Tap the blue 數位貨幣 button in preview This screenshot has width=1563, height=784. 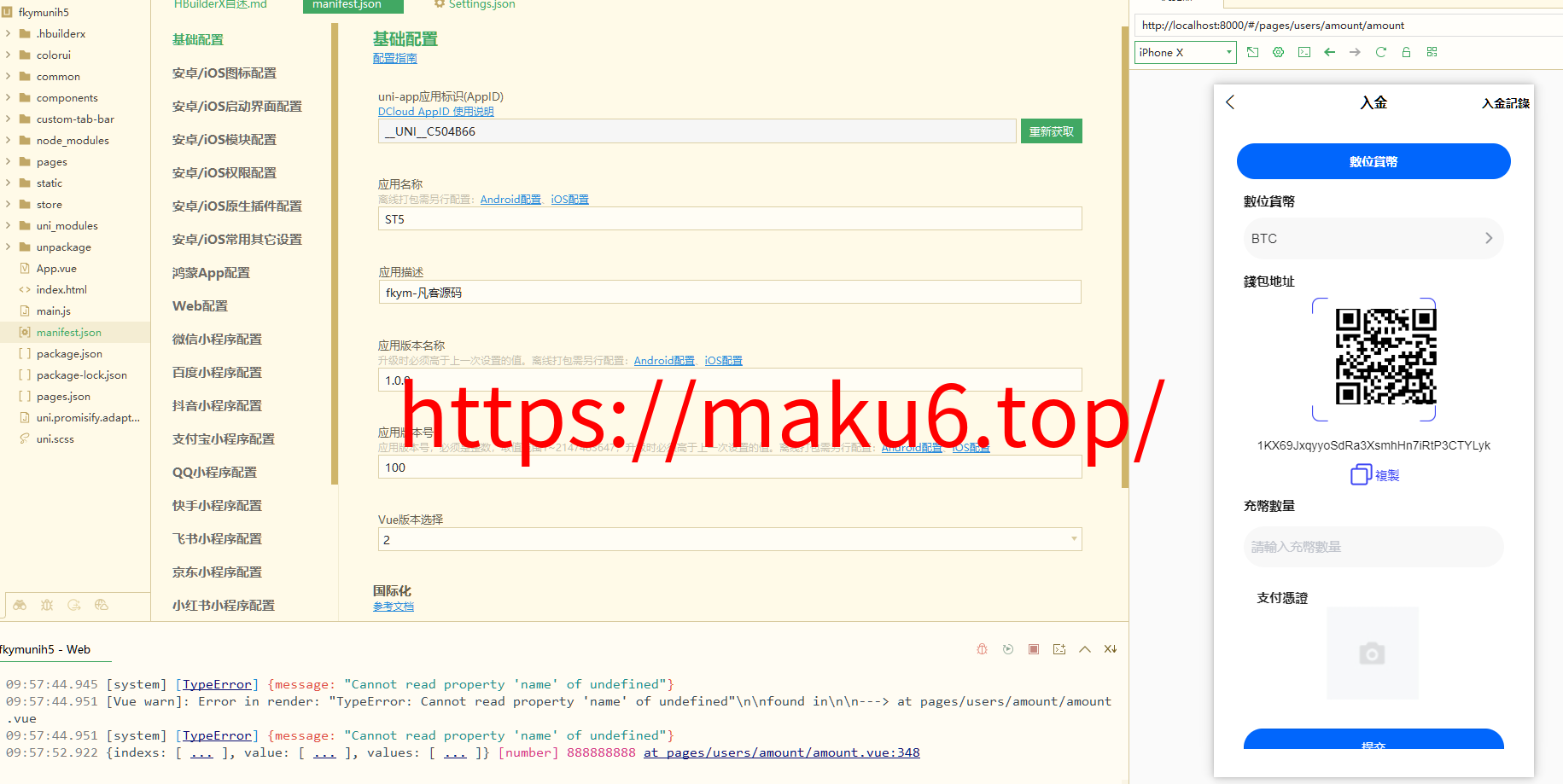[1373, 161]
